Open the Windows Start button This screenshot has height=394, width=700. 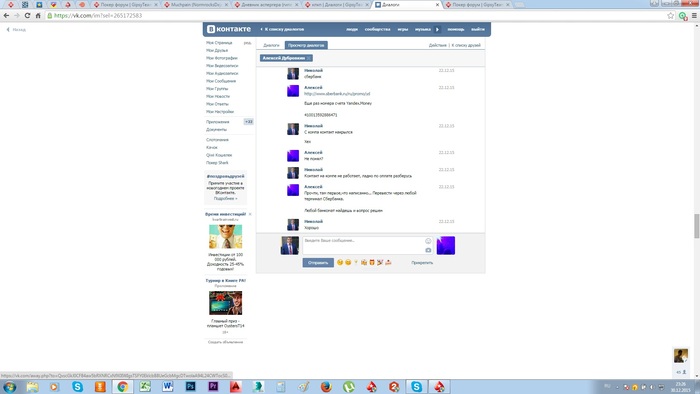pyautogui.click(x=9, y=386)
